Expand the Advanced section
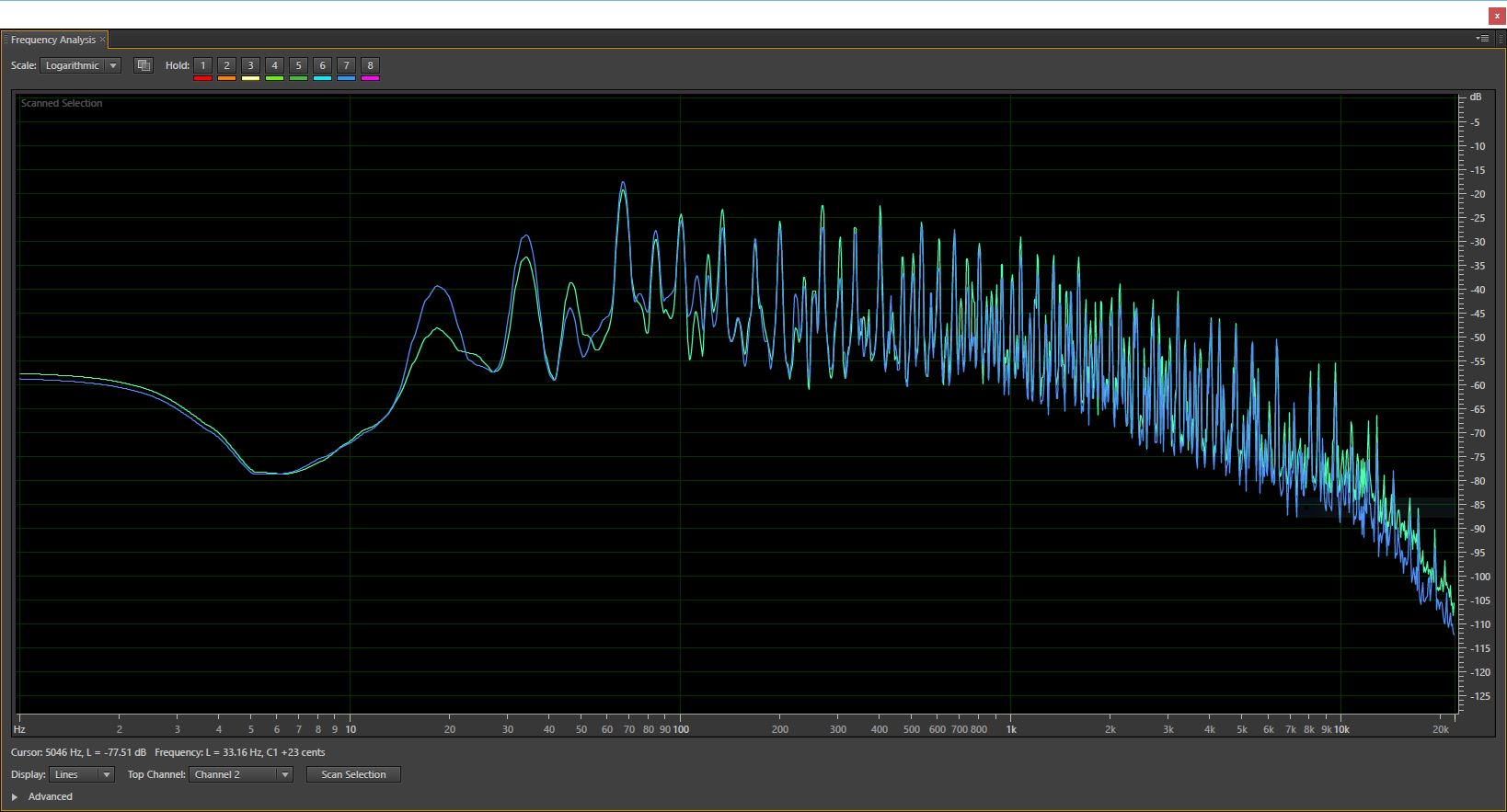 click(x=15, y=796)
